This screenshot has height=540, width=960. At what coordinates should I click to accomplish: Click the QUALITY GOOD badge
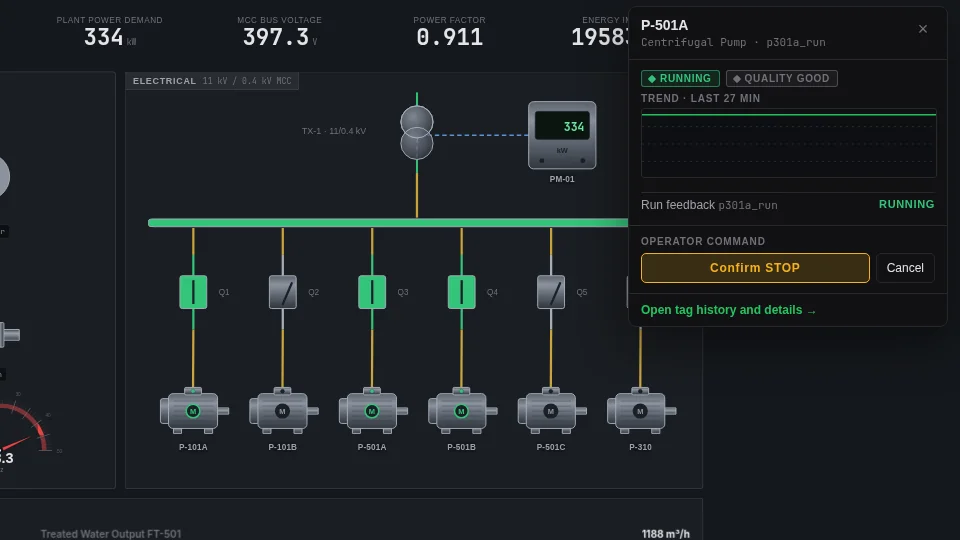coord(782,78)
